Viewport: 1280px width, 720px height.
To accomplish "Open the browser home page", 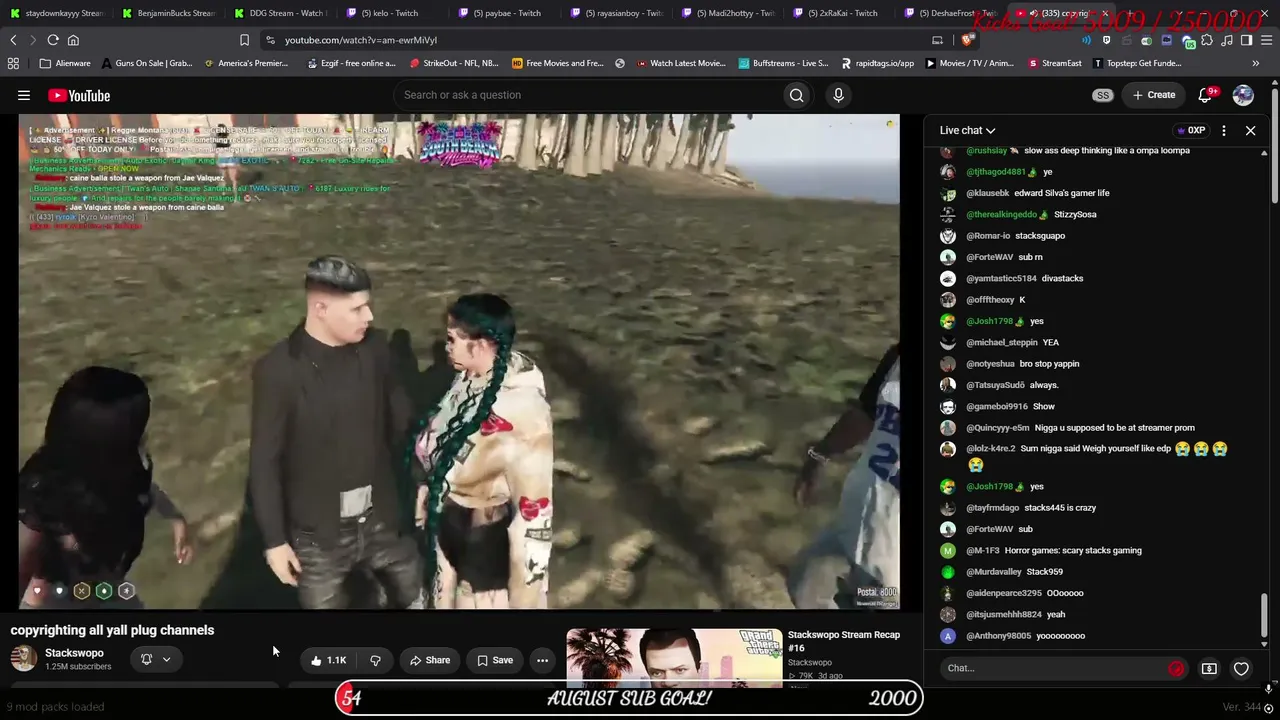I will [x=73, y=40].
